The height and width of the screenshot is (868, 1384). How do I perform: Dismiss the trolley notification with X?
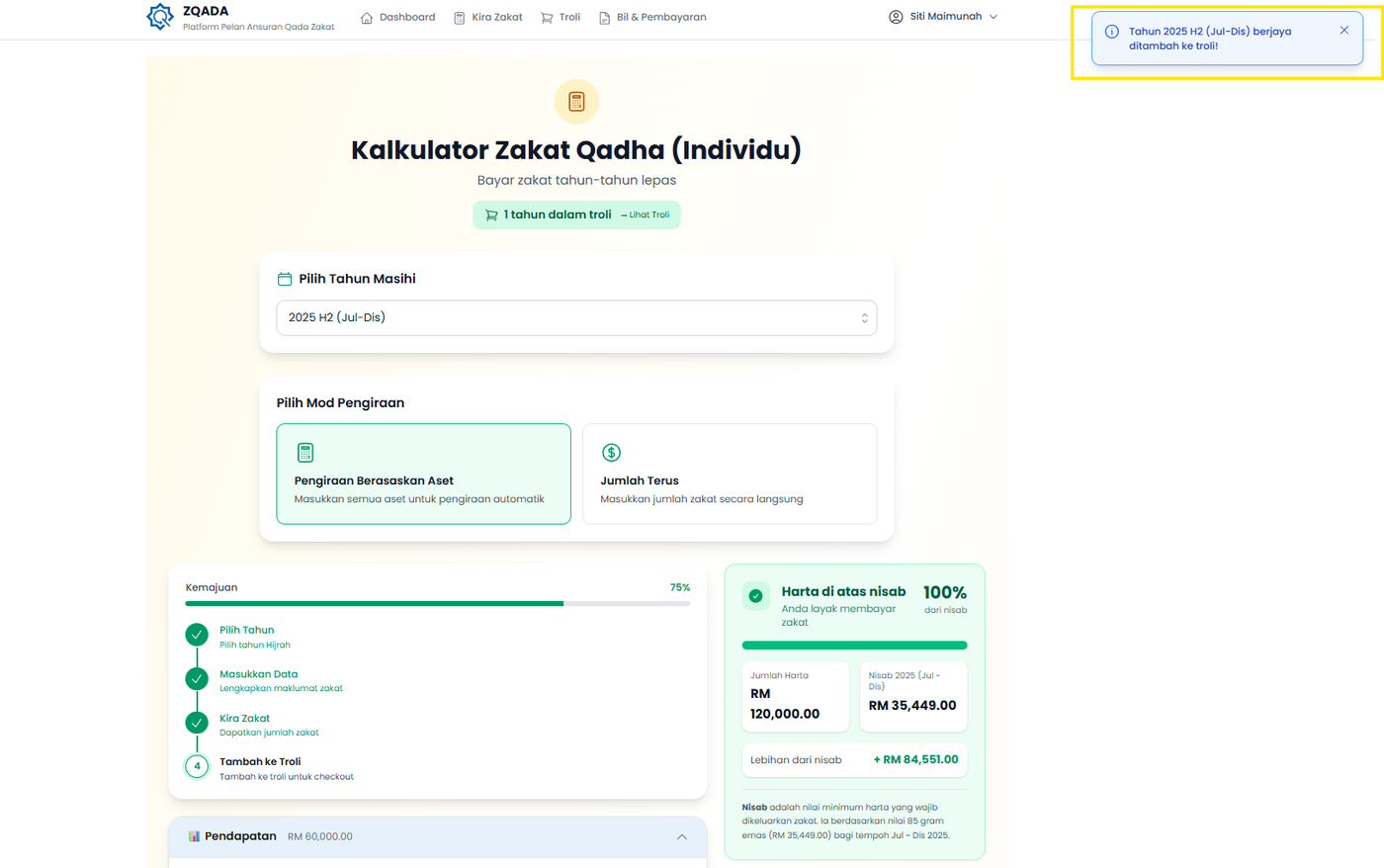(x=1343, y=31)
